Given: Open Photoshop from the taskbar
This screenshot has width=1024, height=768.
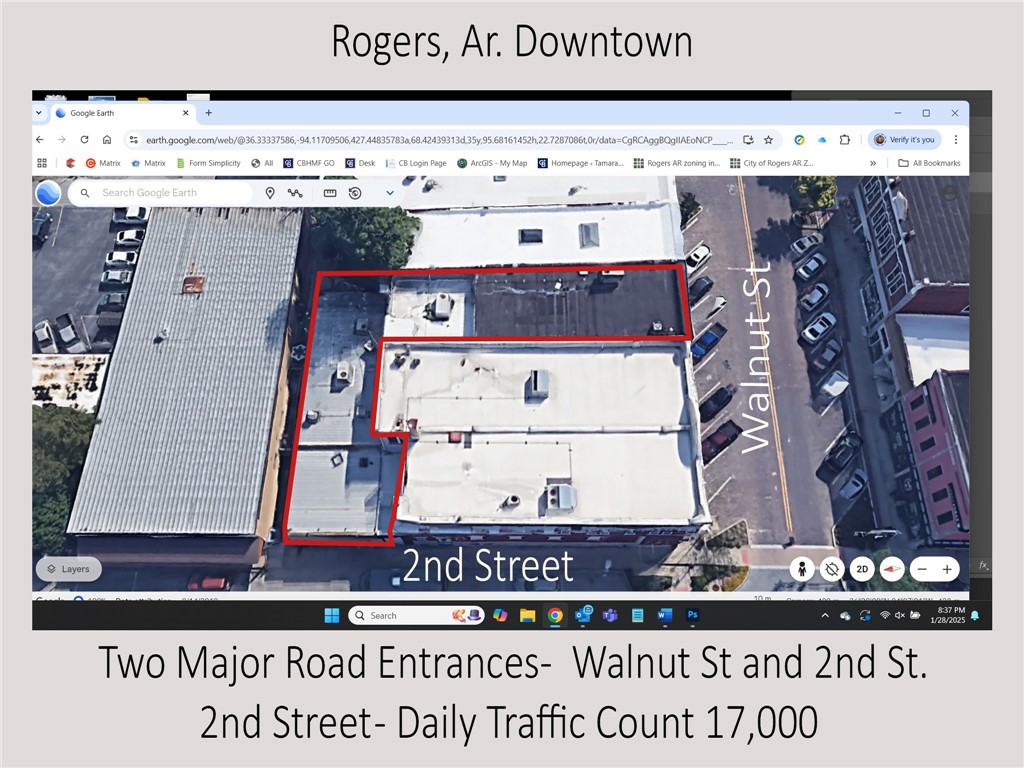Looking at the screenshot, I should click(x=692, y=616).
